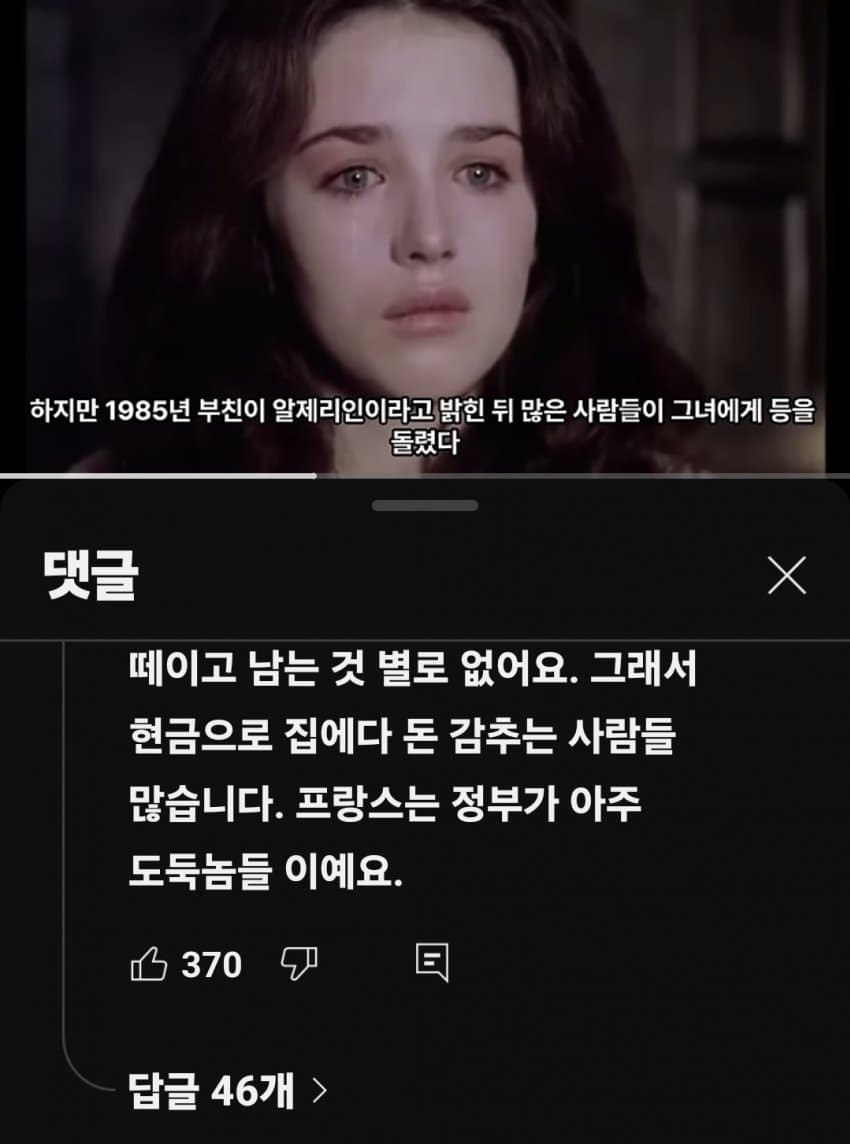This screenshot has height=1144, width=850.
Task: Tap the reply speech-bubble icon under the comment
Action: coord(432,965)
